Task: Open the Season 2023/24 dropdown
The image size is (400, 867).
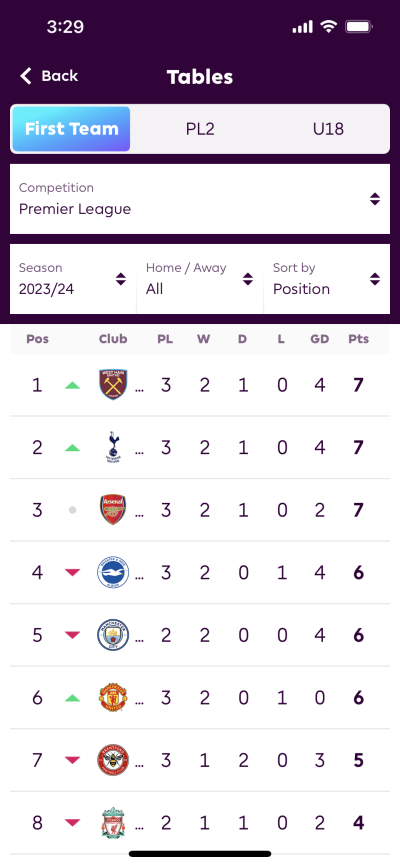Action: (73, 279)
